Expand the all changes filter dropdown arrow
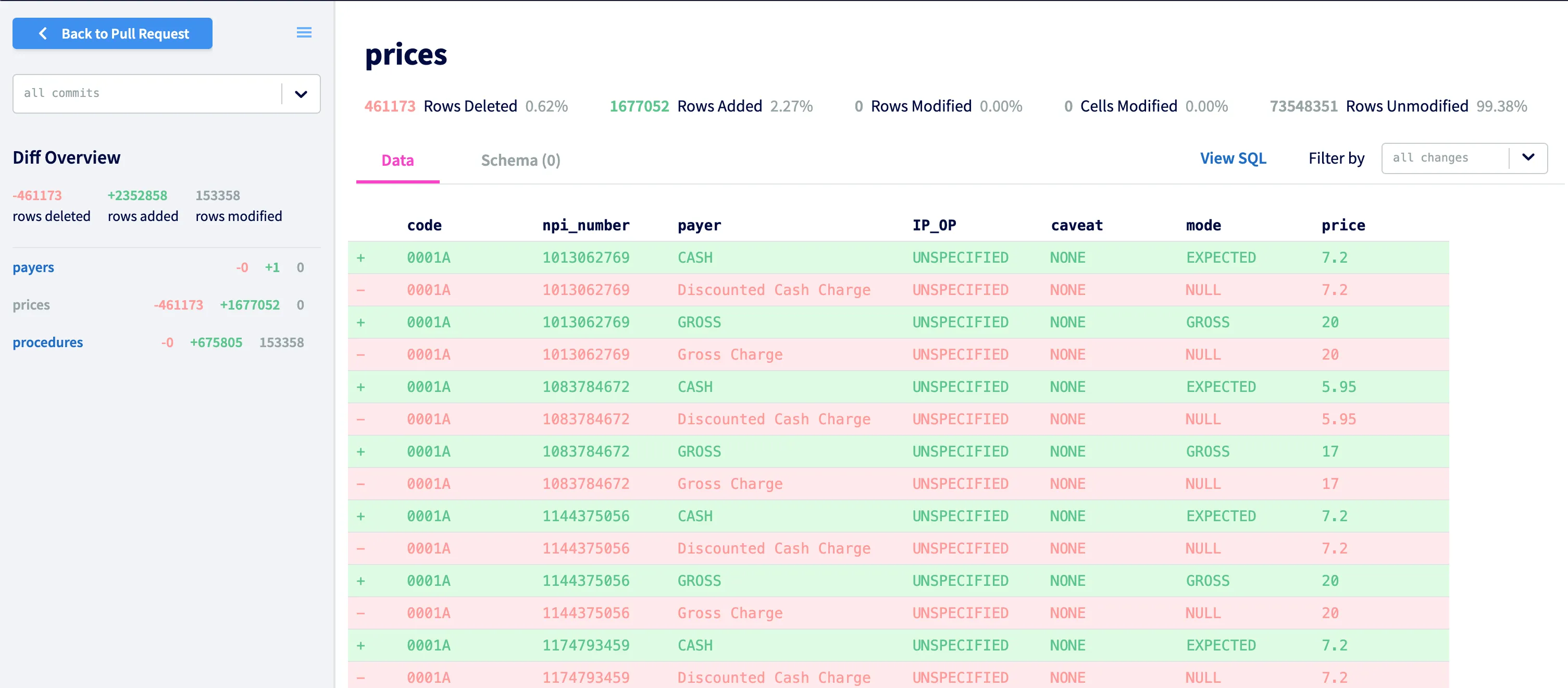The height and width of the screenshot is (688, 1568). 1528,158
